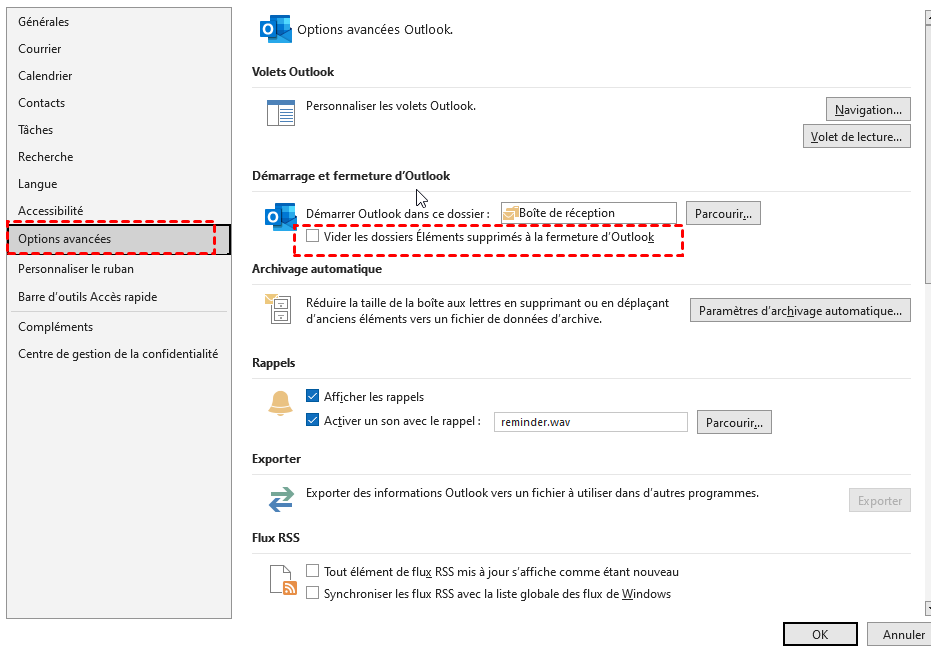Open the Langue category
Screen dimensions: 931x653
coord(119,183)
